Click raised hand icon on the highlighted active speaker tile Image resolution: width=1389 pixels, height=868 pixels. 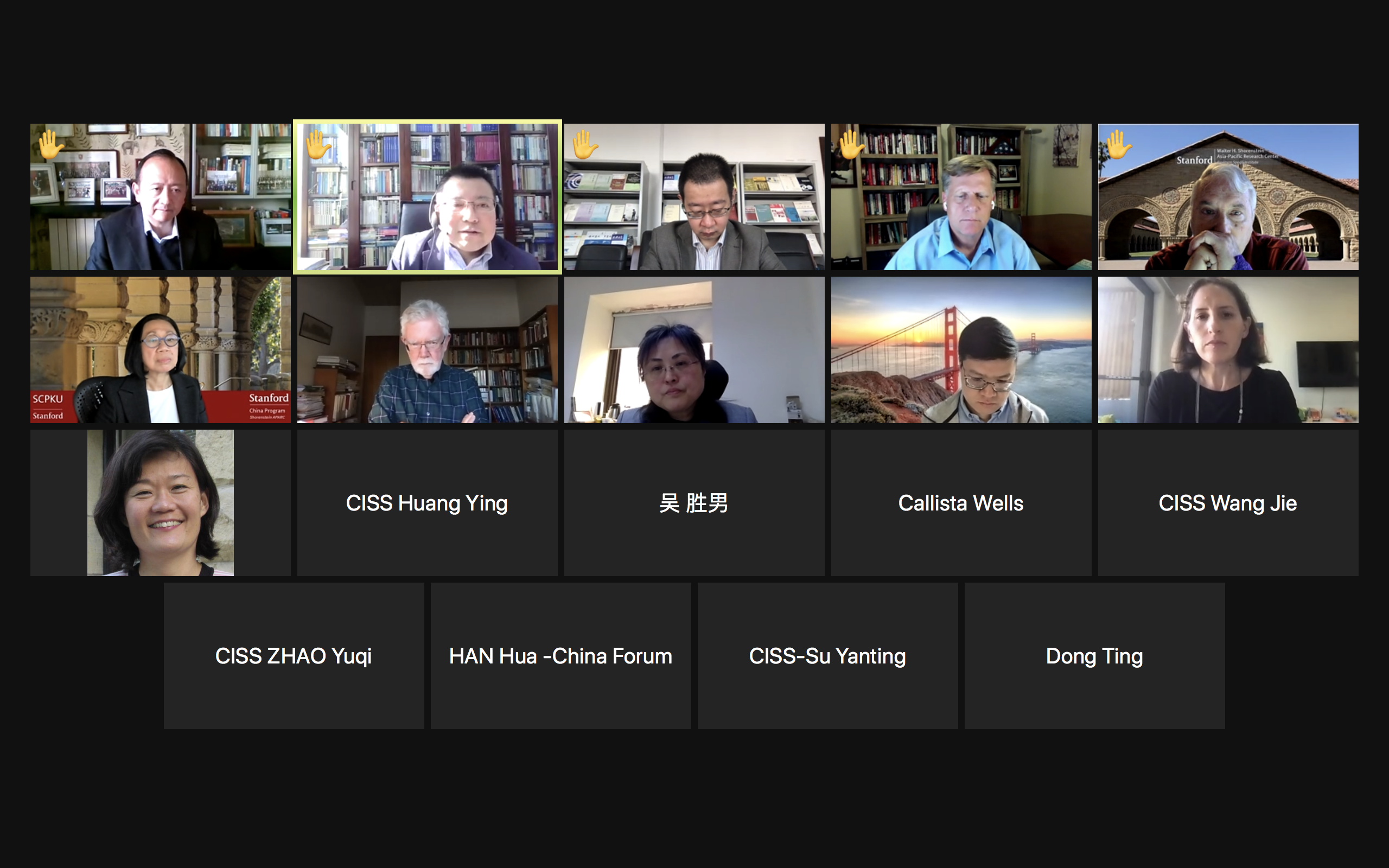317,145
